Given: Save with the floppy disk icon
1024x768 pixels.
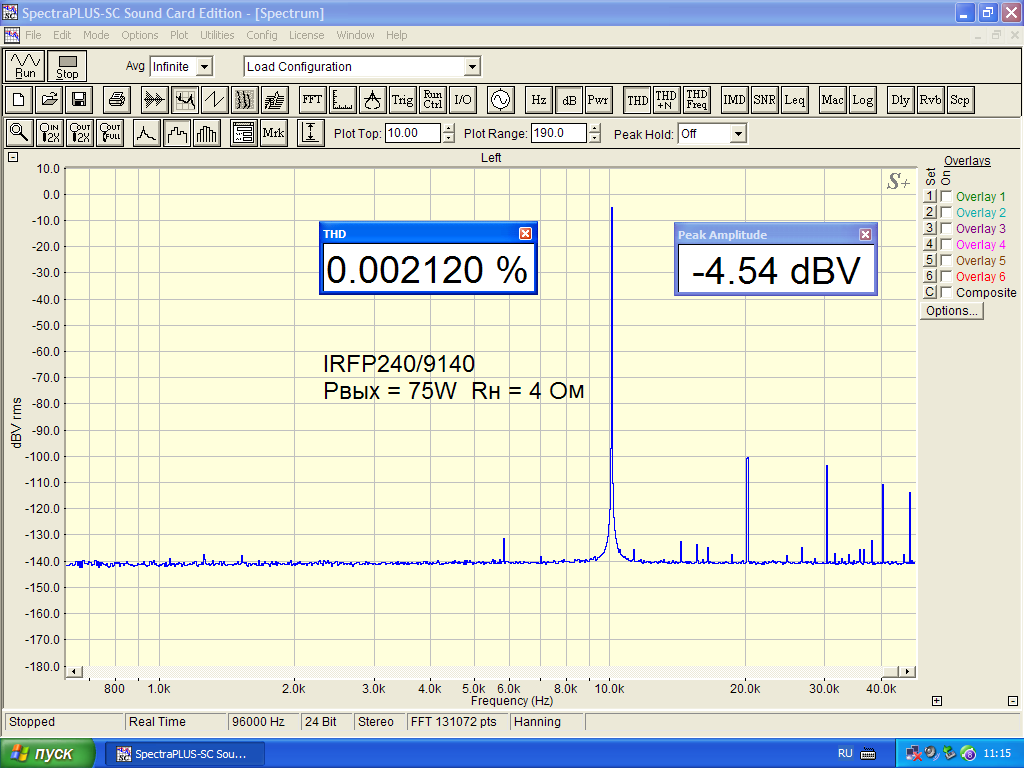Looking at the screenshot, I should tap(79, 99).
